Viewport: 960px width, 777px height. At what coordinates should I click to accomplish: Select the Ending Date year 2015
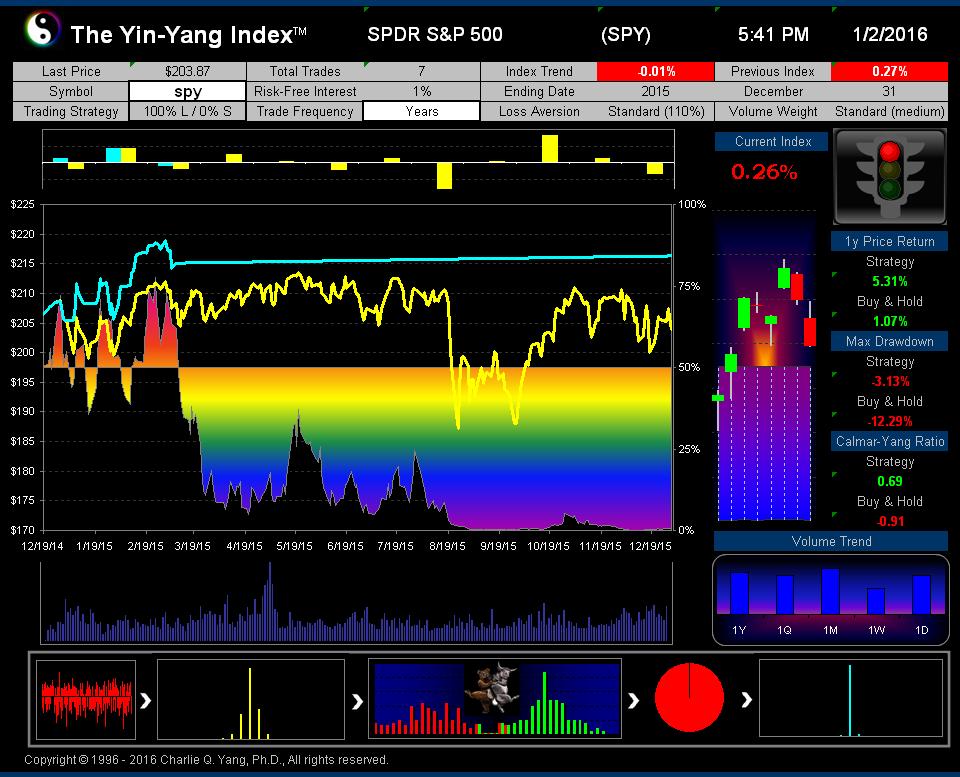[656, 91]
